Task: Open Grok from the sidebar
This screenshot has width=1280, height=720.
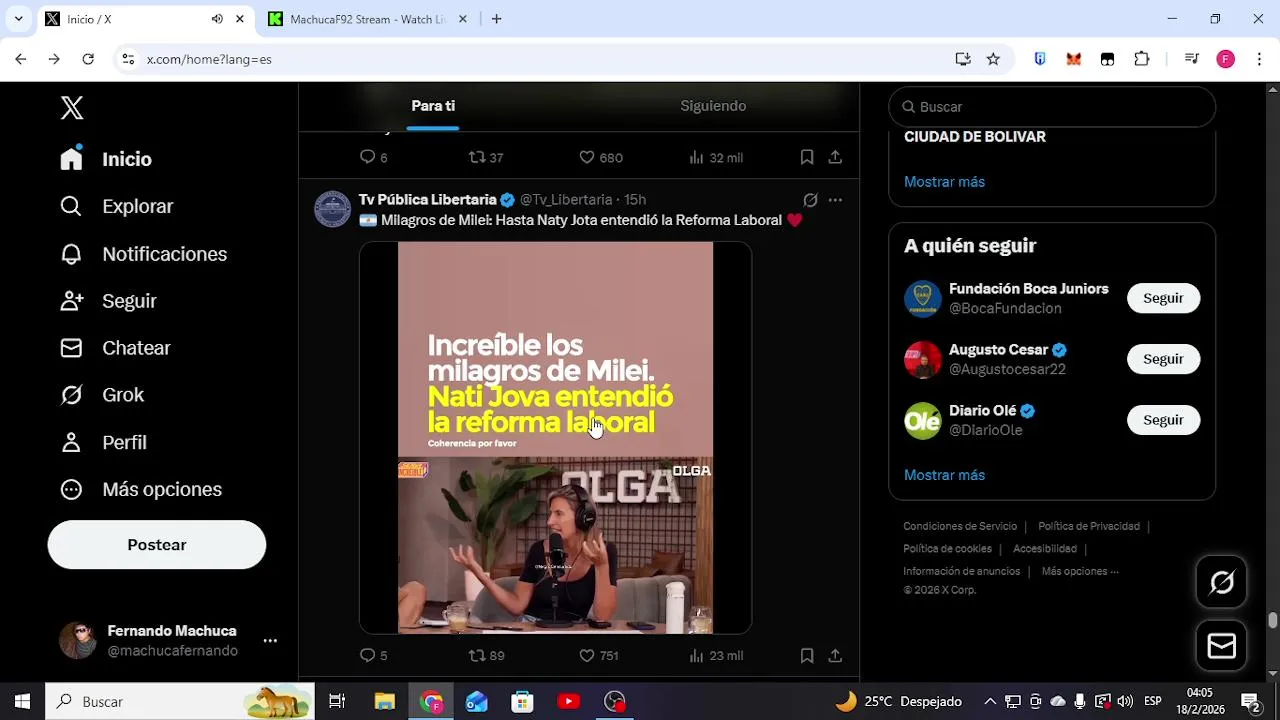Action: (x=102, y=395)
